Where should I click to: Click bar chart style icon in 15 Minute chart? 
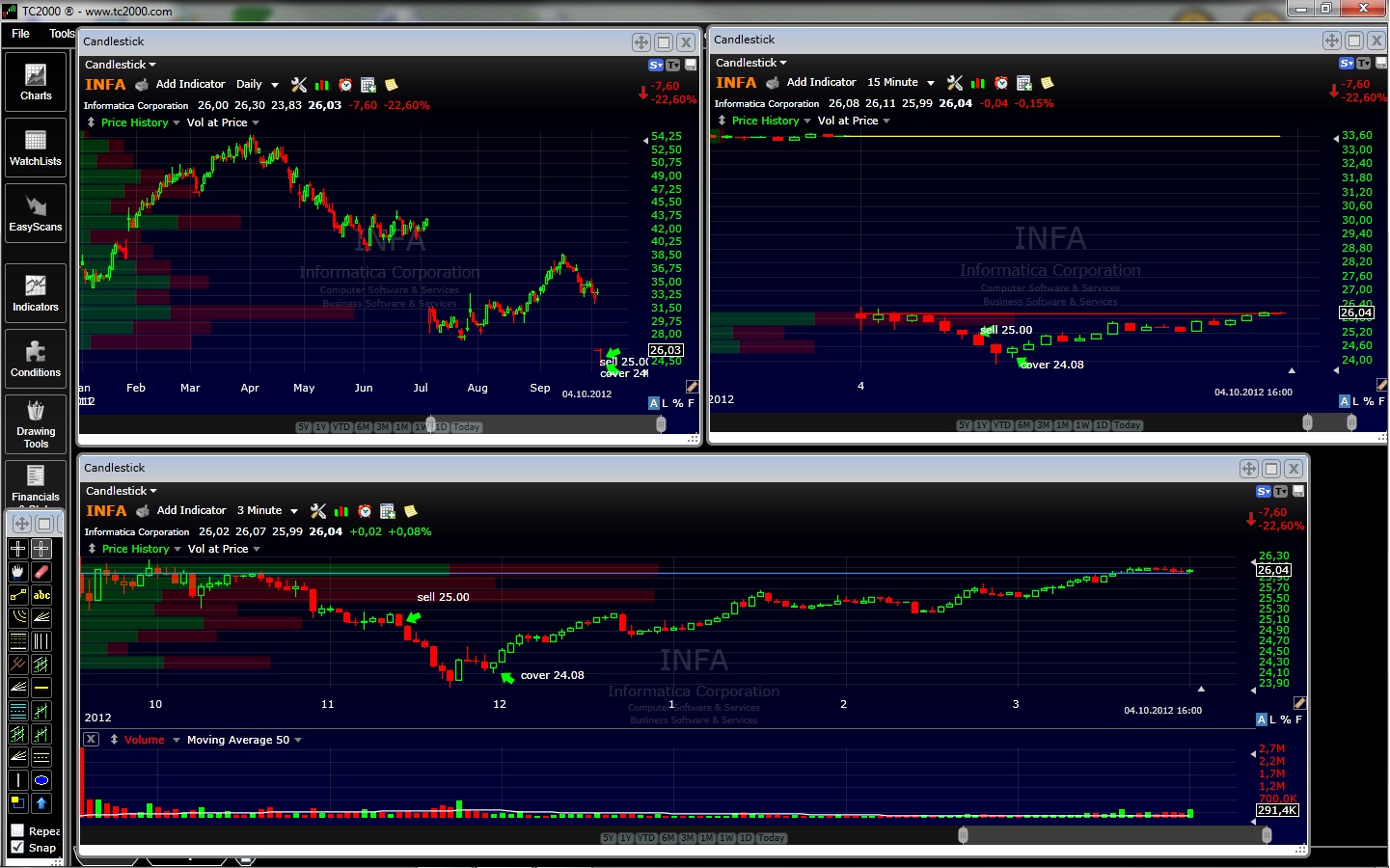coord(978,83)
